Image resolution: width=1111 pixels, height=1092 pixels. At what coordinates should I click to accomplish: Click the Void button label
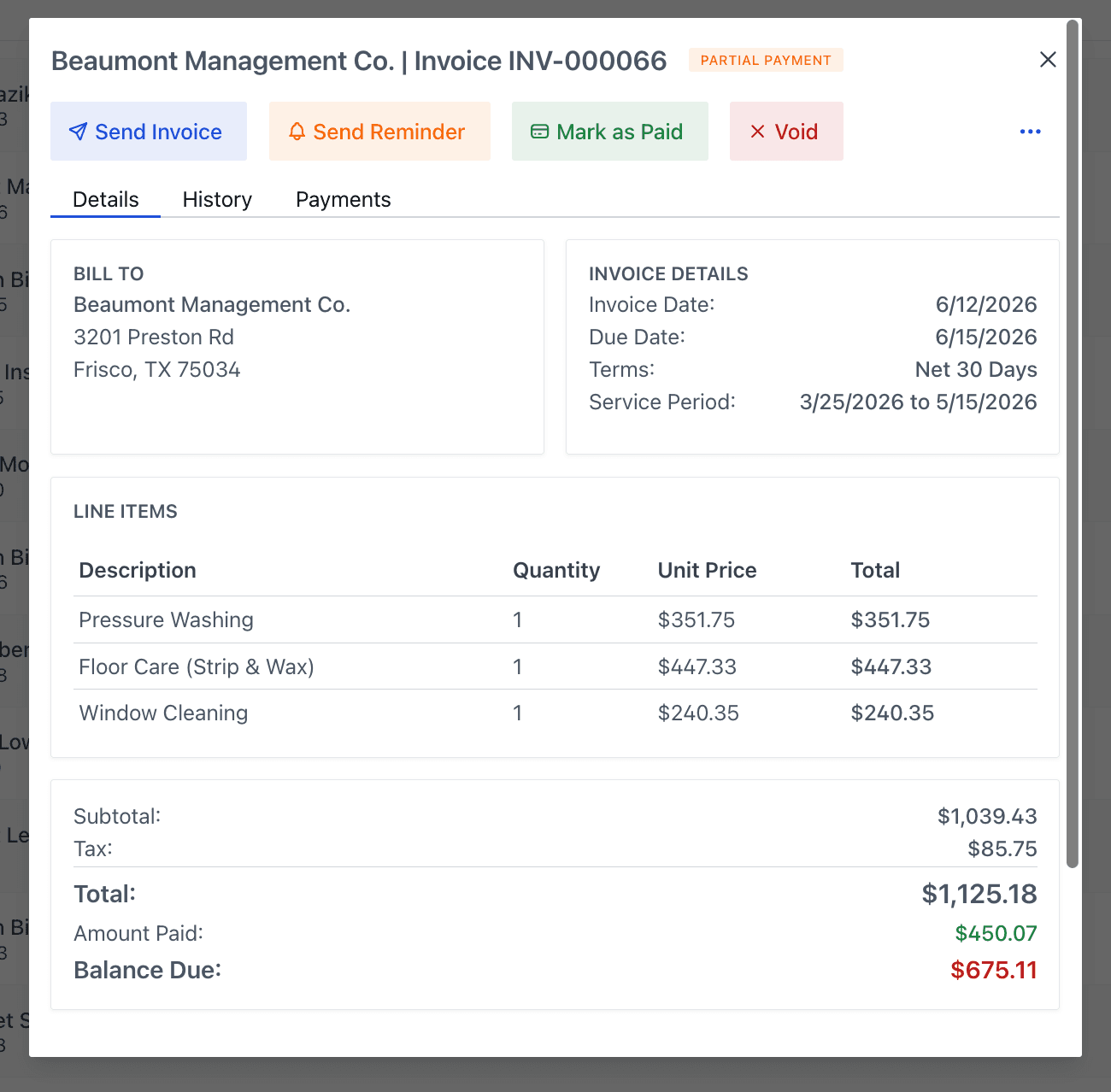[x=797, y=132]
